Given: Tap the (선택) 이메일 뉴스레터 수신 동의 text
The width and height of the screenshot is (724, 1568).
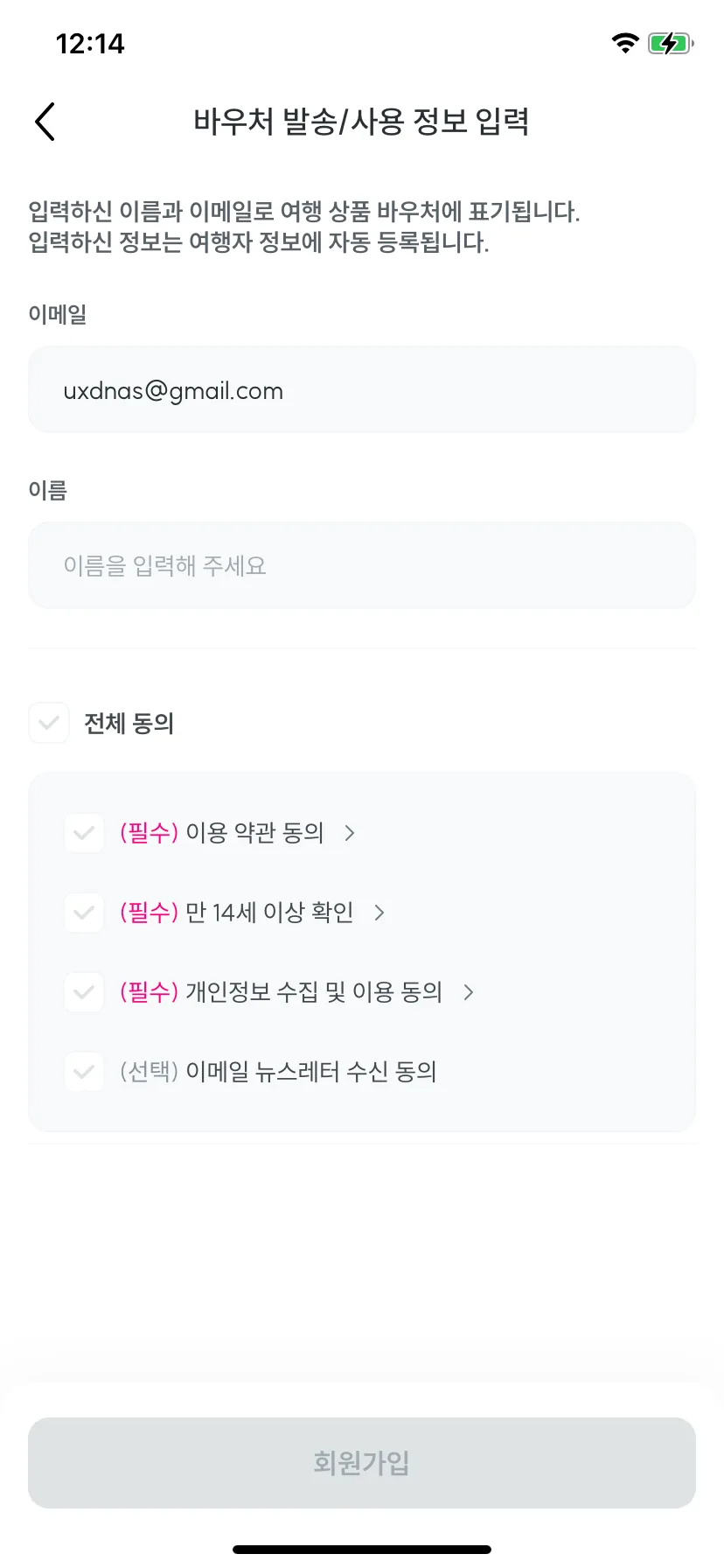Looking at the screenshot, I should pos(278,1072).
